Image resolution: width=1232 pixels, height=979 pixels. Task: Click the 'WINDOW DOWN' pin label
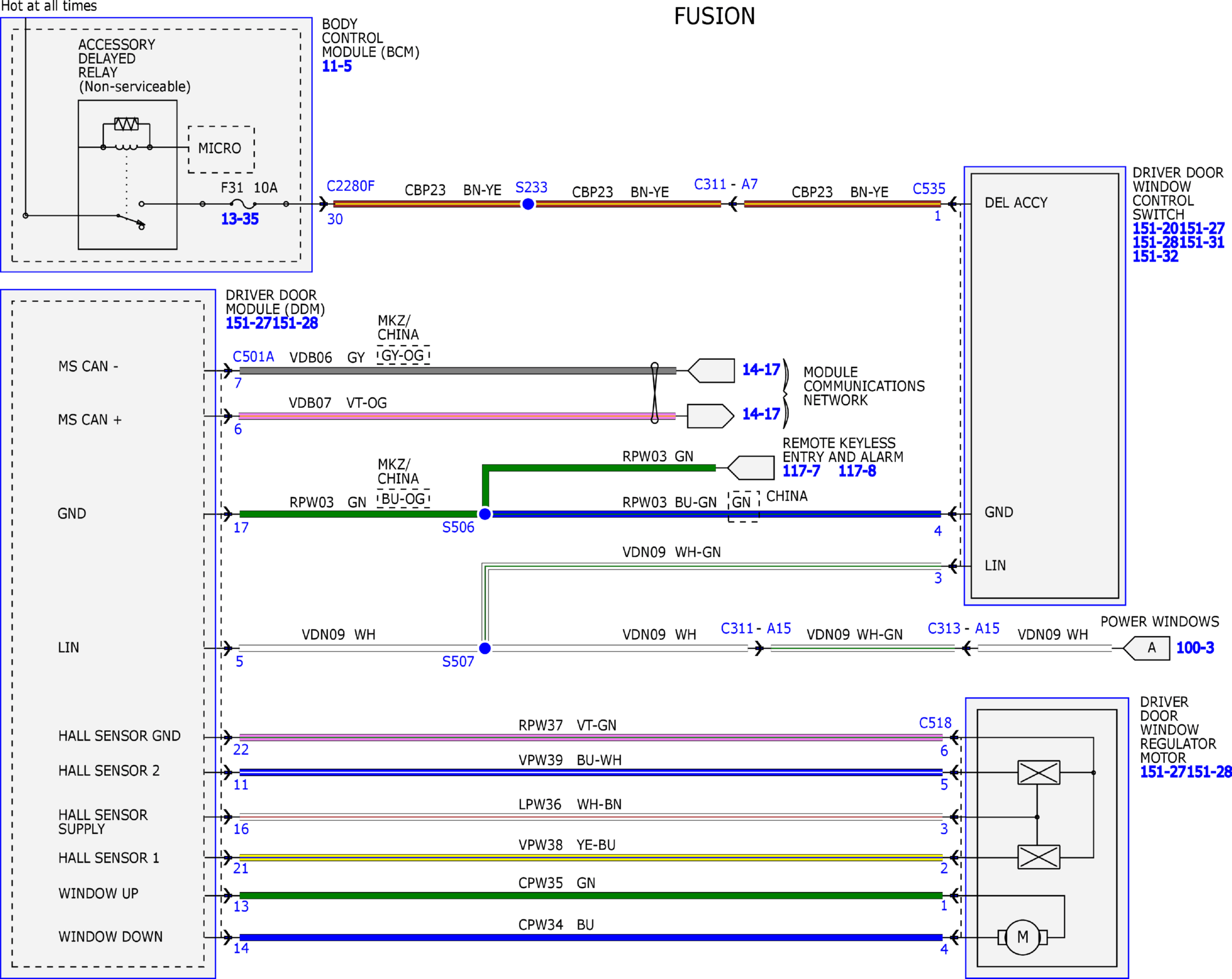point(110,937)
